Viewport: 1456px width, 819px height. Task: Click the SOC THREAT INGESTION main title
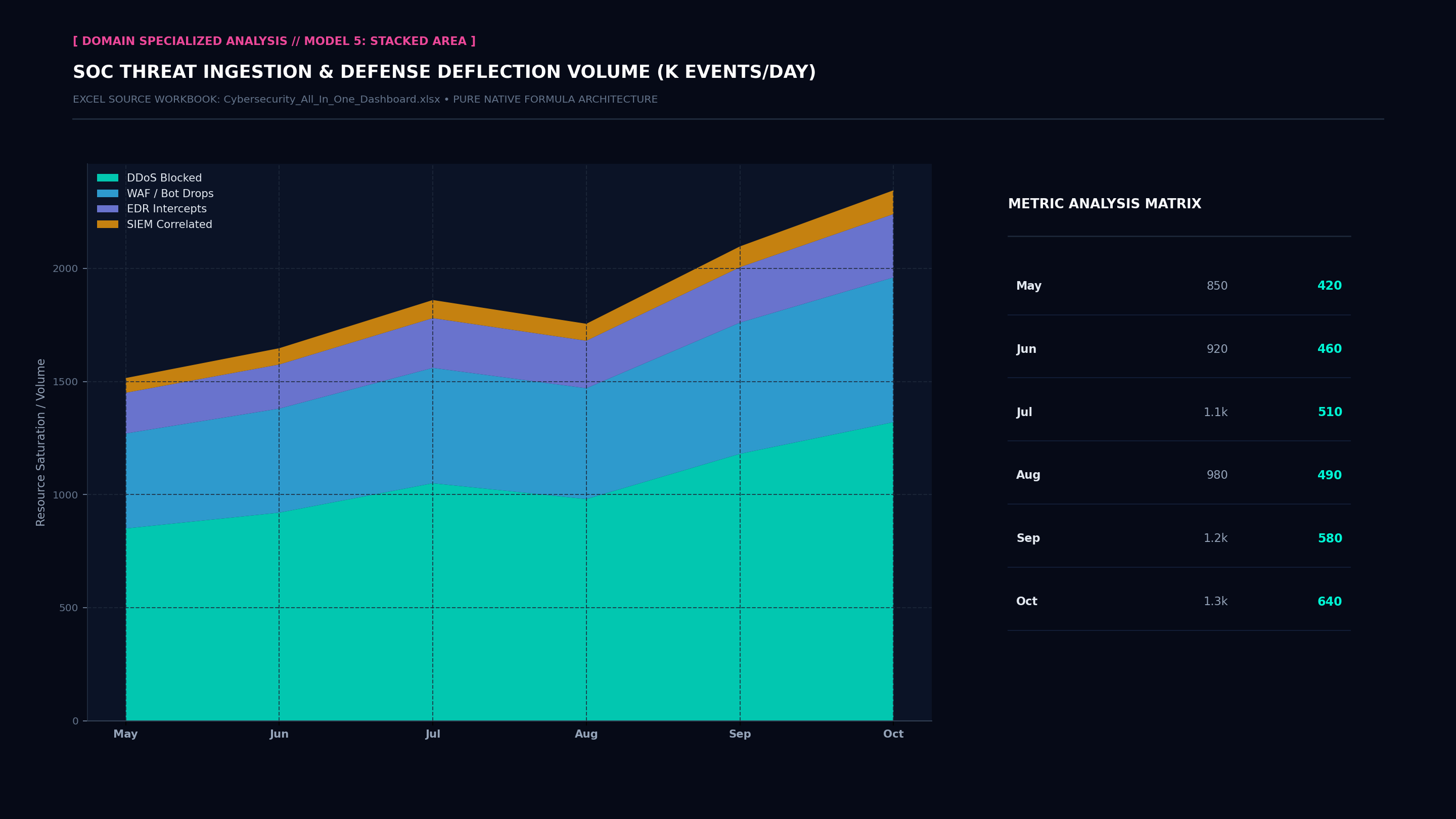click(444, 72)
